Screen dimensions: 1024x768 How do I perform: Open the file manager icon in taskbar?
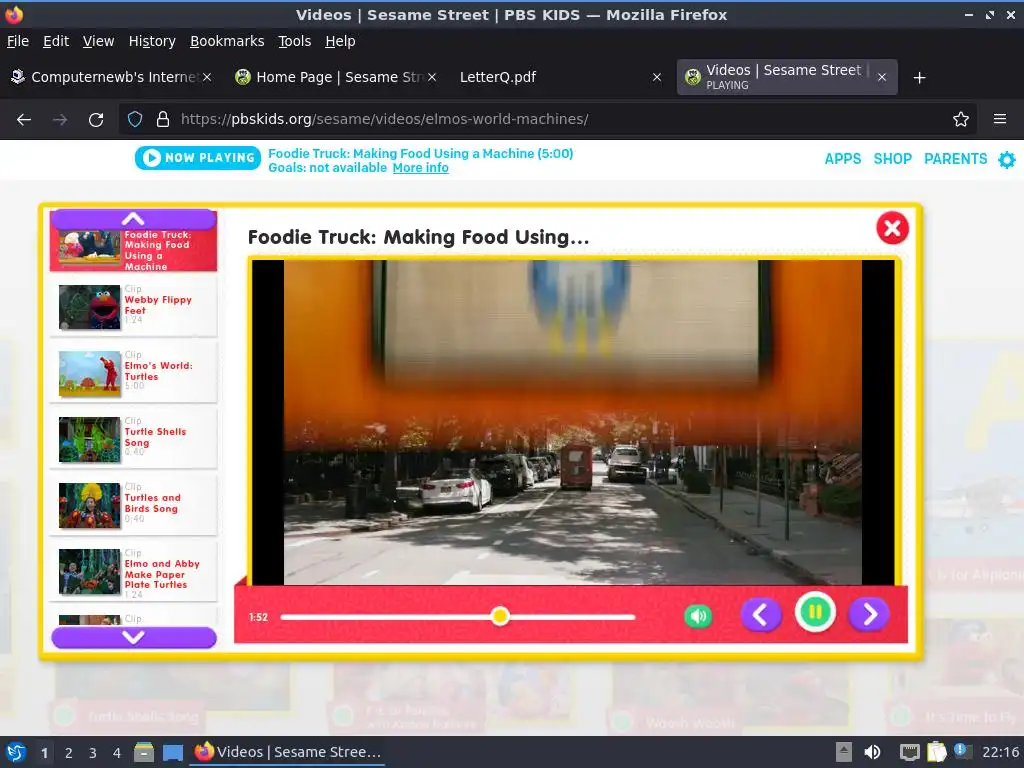144,752
